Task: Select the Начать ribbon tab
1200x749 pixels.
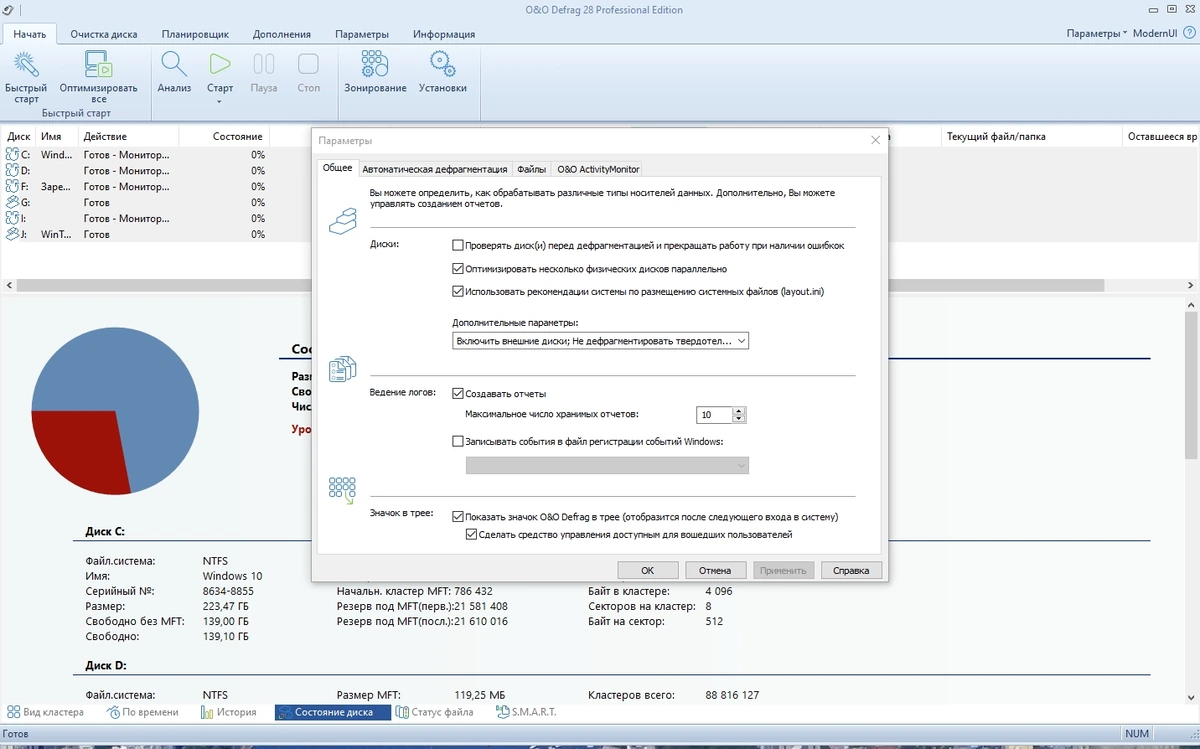Action: (29, 34)
